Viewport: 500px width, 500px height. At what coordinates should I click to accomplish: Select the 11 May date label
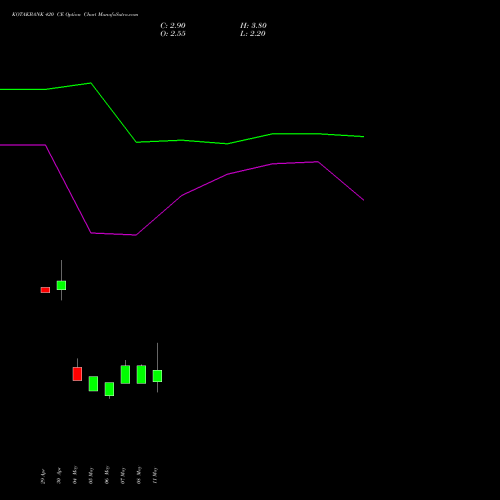(x=155, y=475)
